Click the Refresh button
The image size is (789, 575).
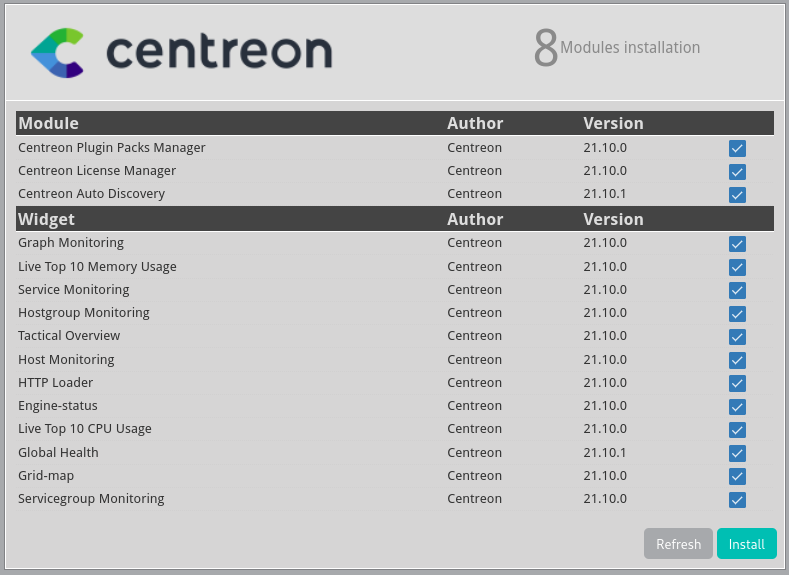pos(678,544)
